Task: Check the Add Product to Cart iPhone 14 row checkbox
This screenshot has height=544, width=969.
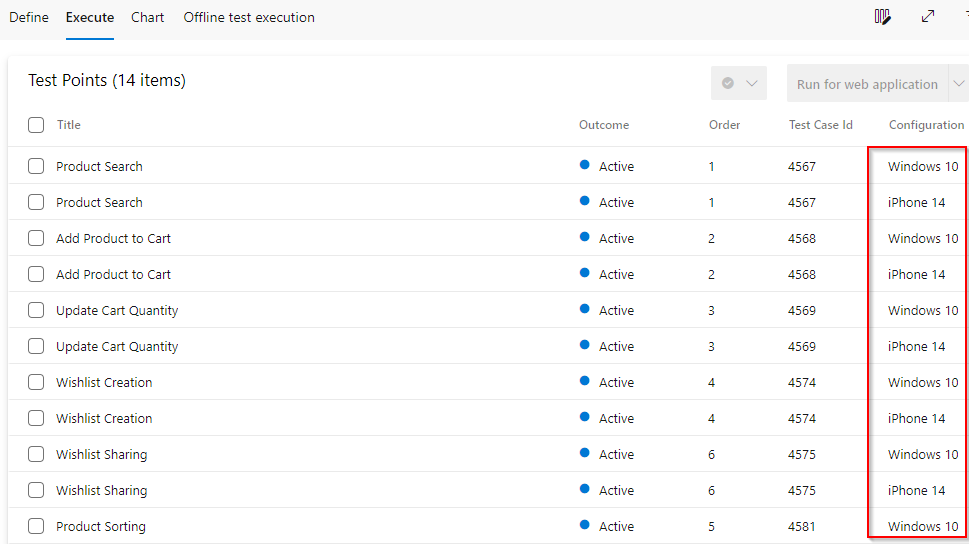Action: point(36,274)
